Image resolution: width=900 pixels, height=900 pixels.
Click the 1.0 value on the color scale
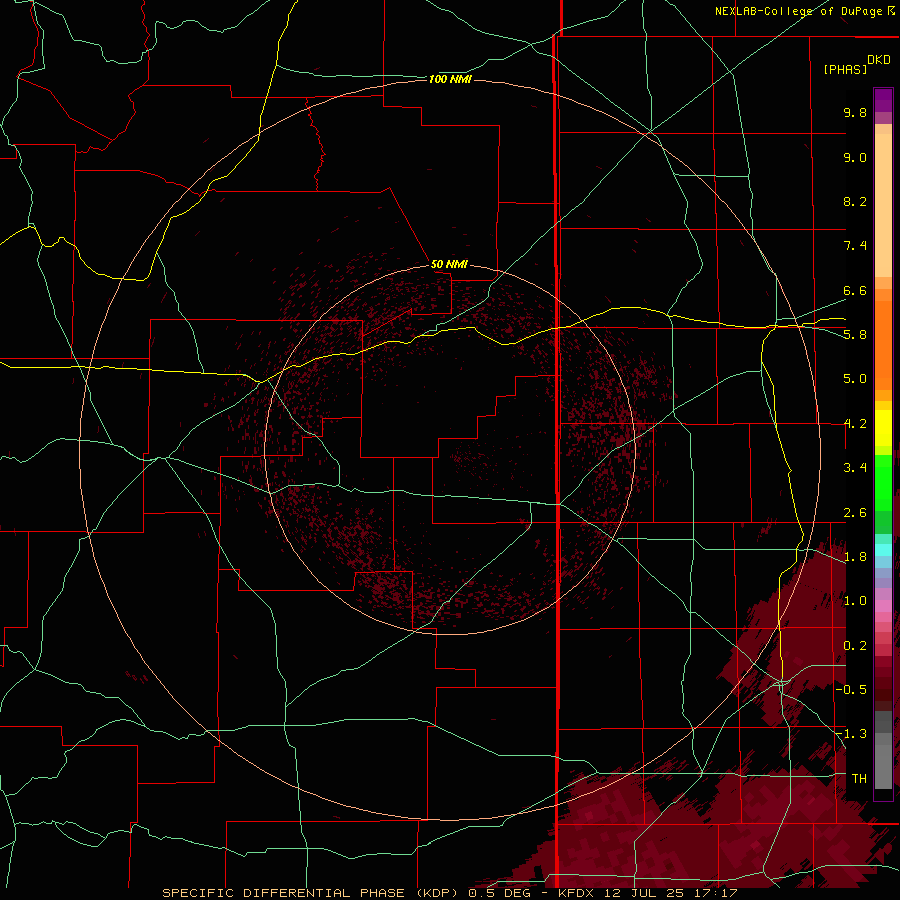(x=855, y=600)
